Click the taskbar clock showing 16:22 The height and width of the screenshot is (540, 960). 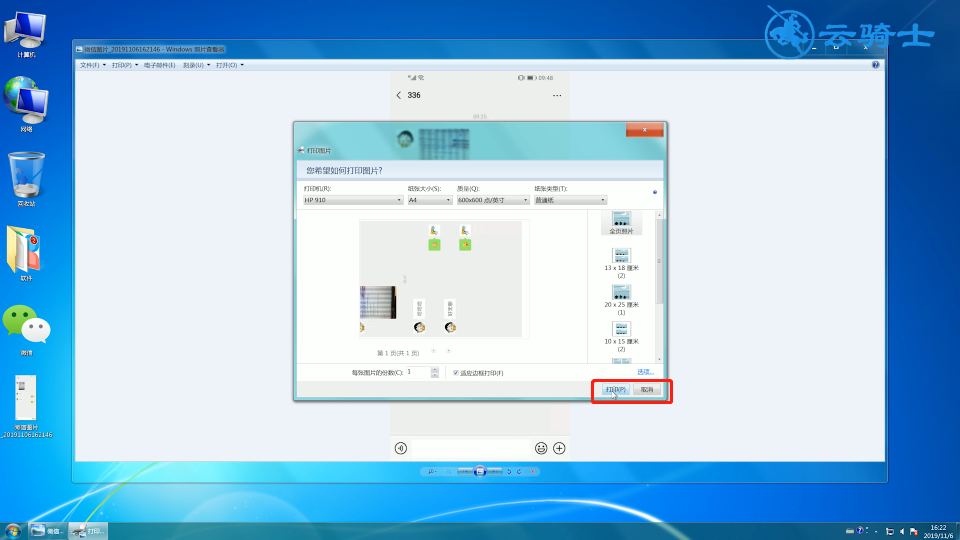coord(938,531)
